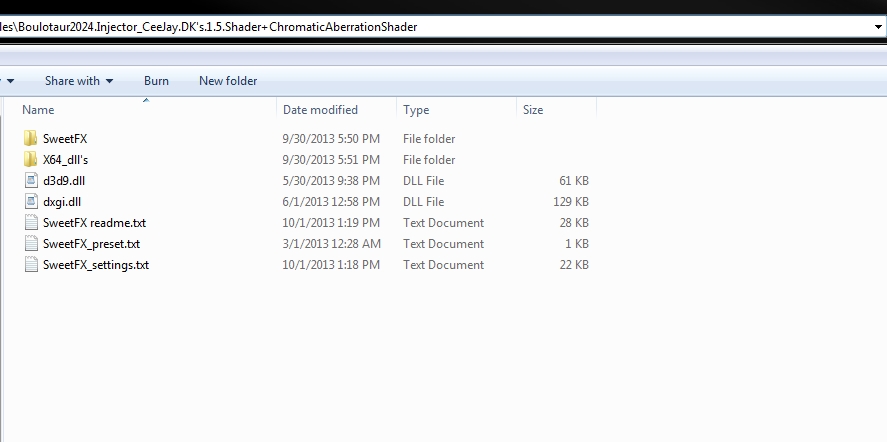The image size is (887, 442).
Task: Sort files by Size column header
Action: click(533, 110)
